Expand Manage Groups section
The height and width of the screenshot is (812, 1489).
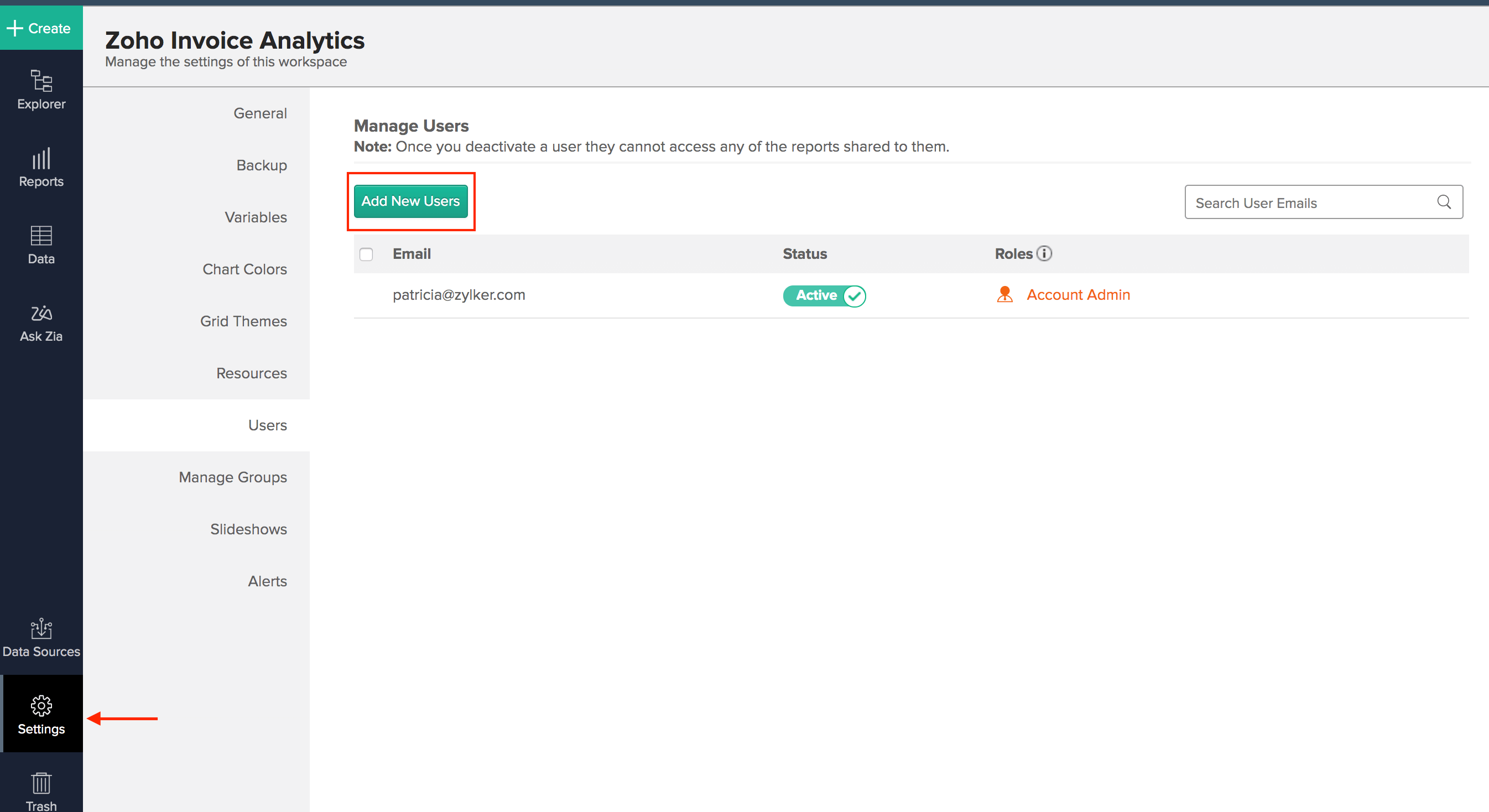pos(231,476)
